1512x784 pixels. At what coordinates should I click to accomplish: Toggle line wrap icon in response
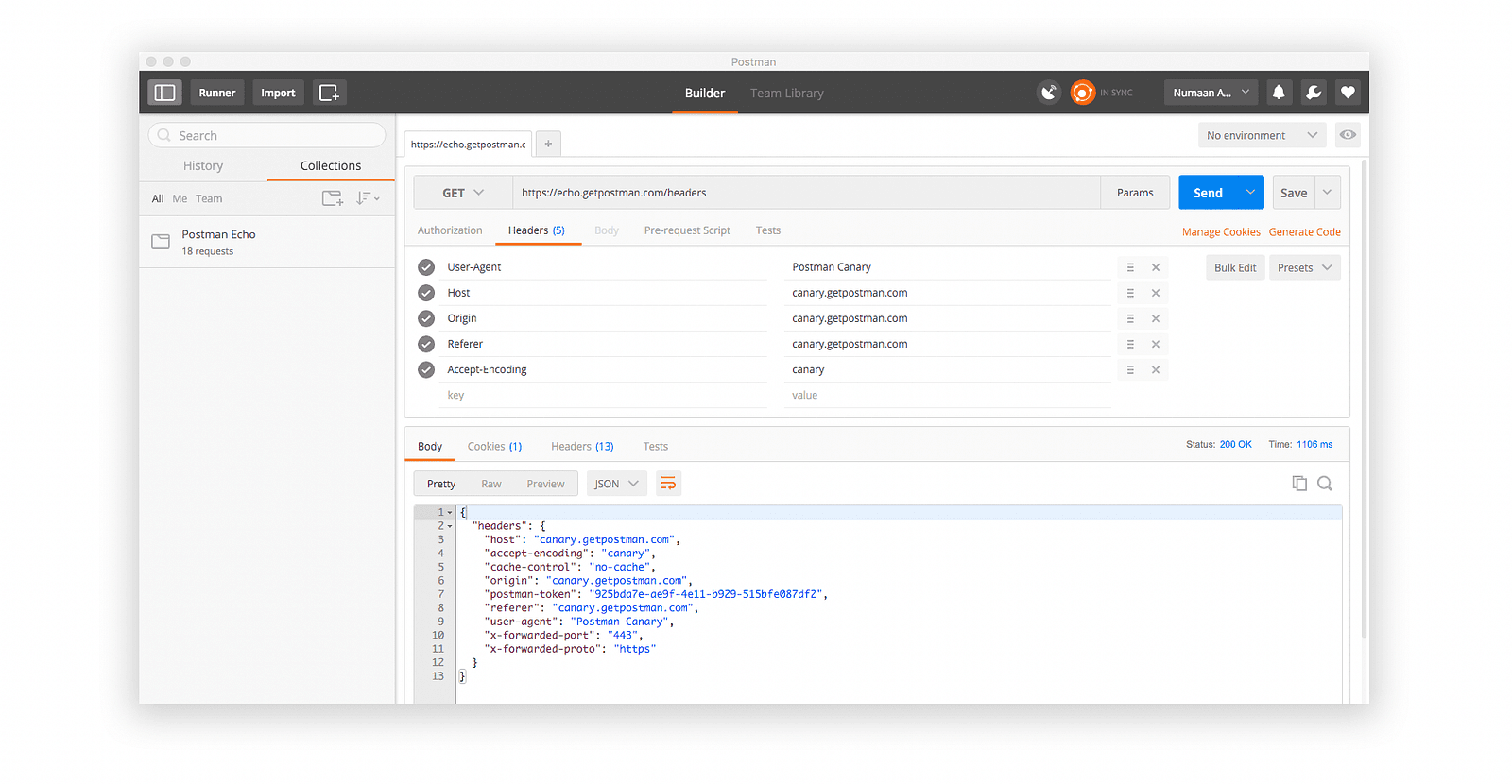[668, 484]
